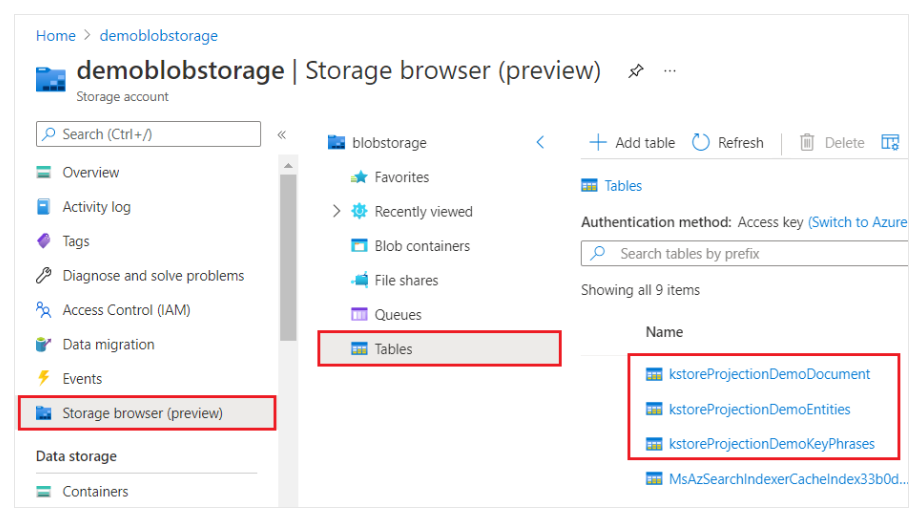Open kstoreProjectionDemoDocument table

[770, 374]
